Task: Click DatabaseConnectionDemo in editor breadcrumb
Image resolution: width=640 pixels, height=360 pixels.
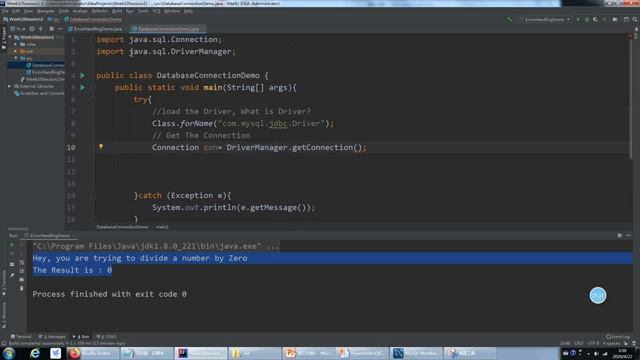Action: 122,227
